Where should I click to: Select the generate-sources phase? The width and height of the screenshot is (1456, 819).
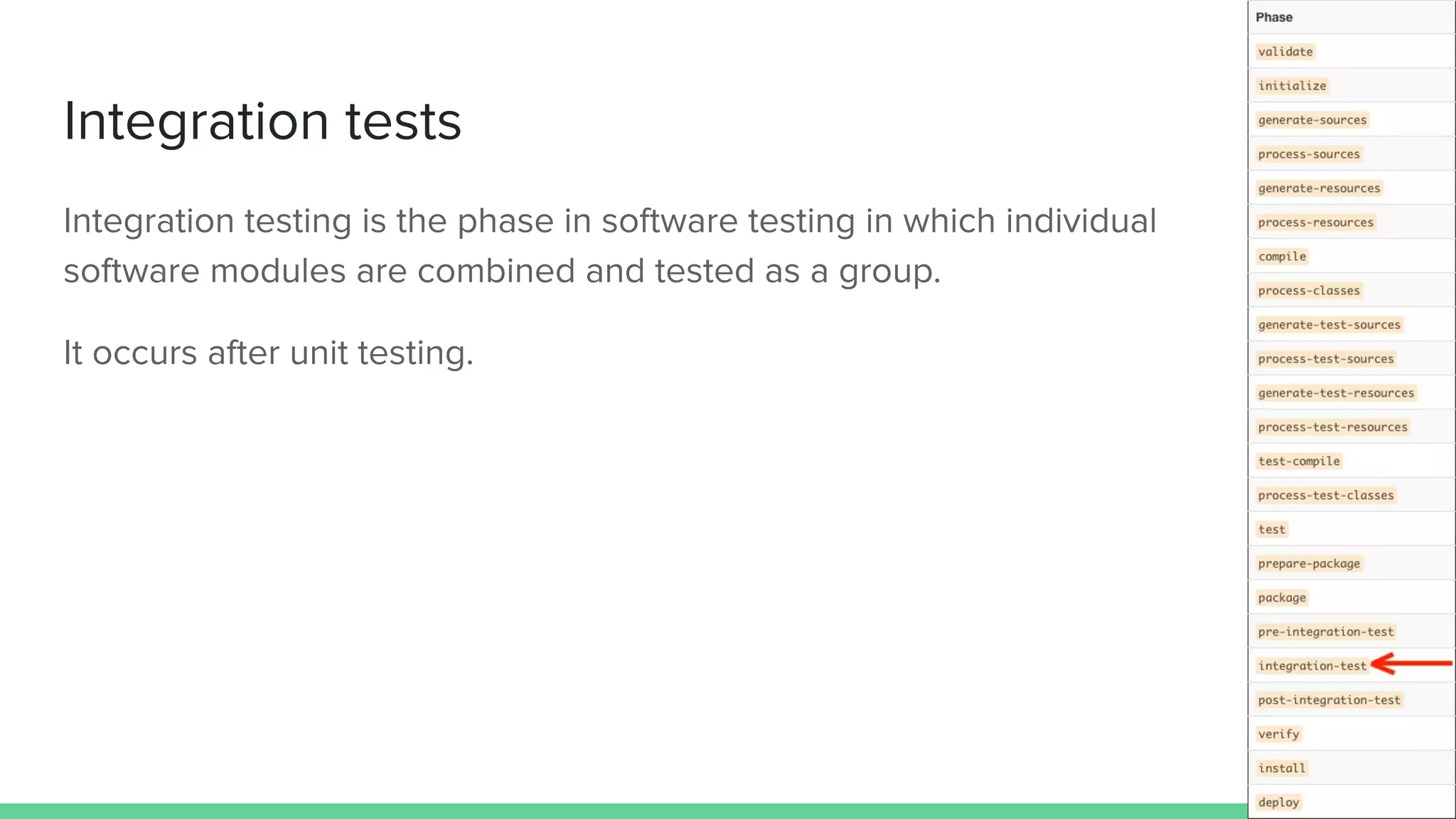pos(1312,120)
